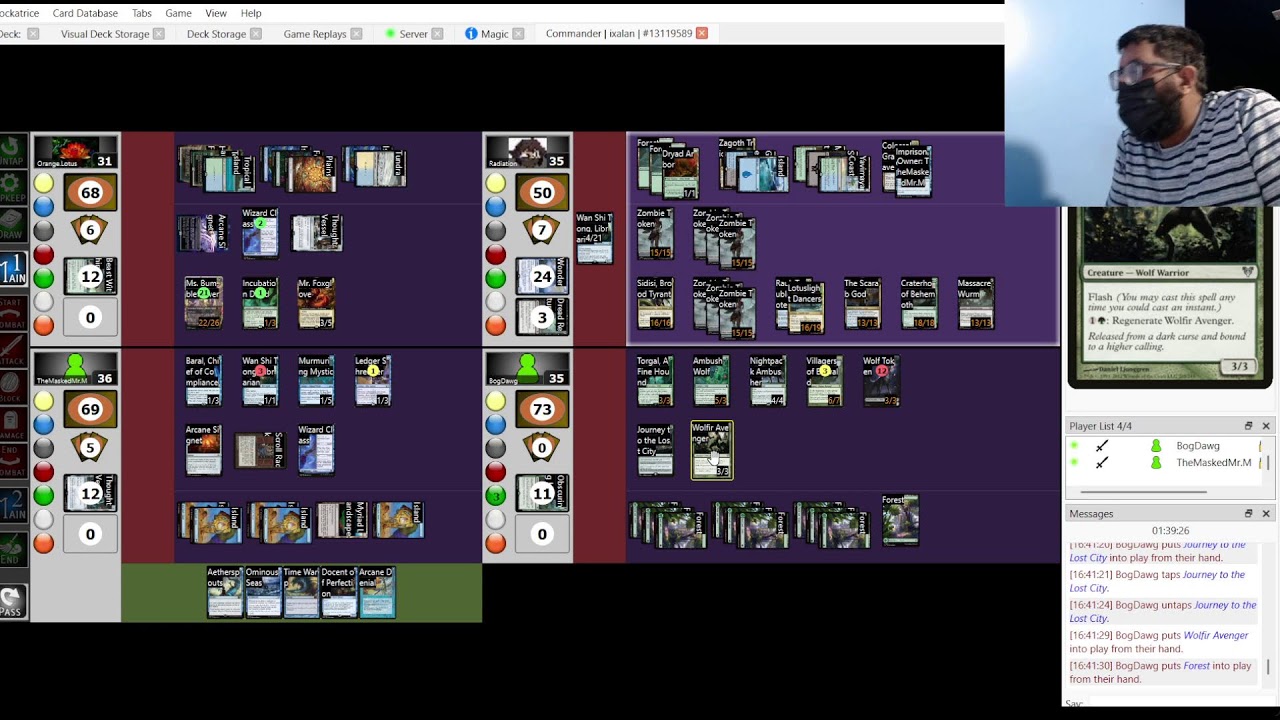1280x720 pixels.
Task: Click the Forest link in messages
Action: pos(1196,666)
